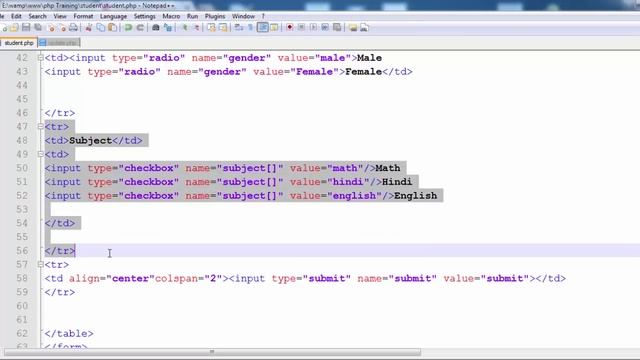Screen dimensions: 640x360
Task: Click 'English' text on line 52
Action: pos(416,196)
